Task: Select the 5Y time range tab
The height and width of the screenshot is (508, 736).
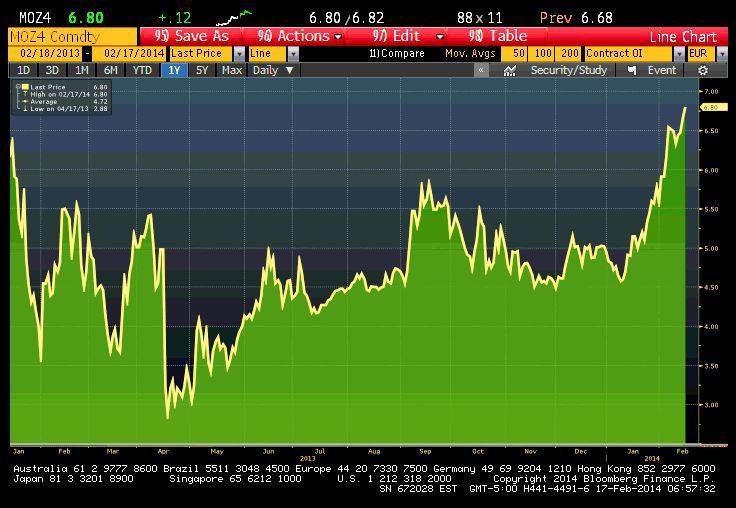Action: click(x=203, y=70)
